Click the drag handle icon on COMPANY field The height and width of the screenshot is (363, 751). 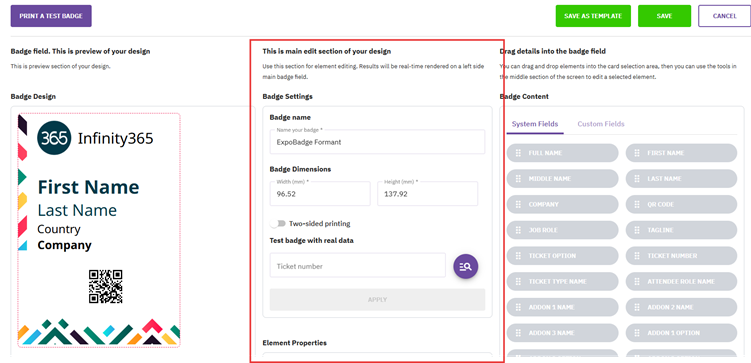tap(518, 204)
